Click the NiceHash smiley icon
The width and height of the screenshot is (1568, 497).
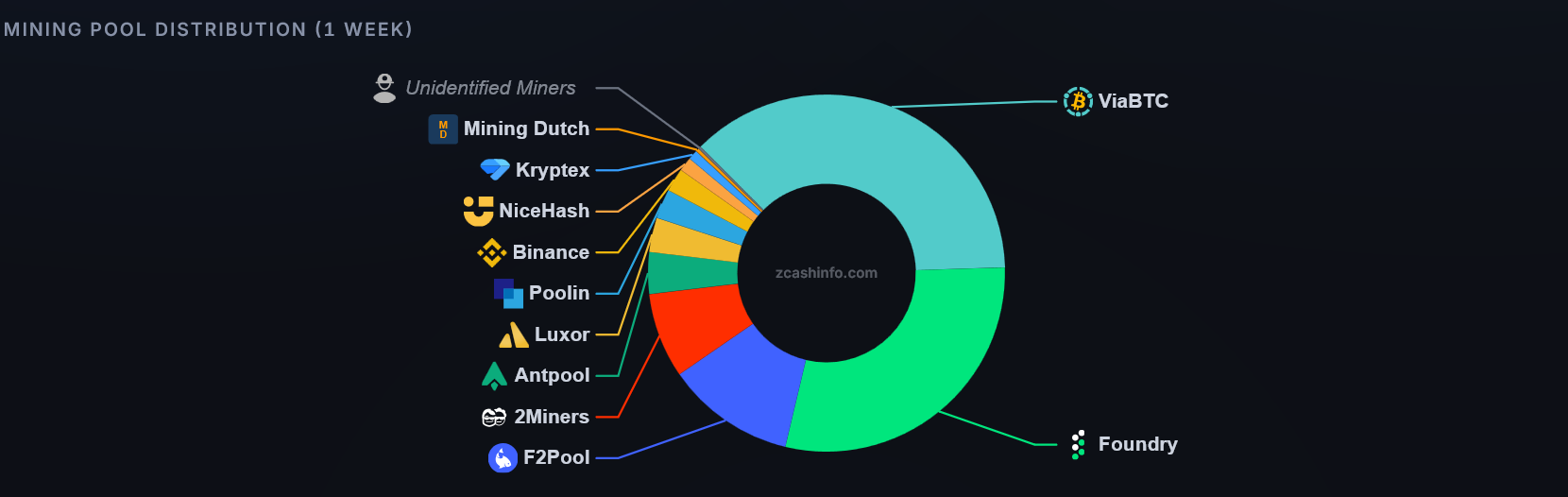[x=478, y=211]
